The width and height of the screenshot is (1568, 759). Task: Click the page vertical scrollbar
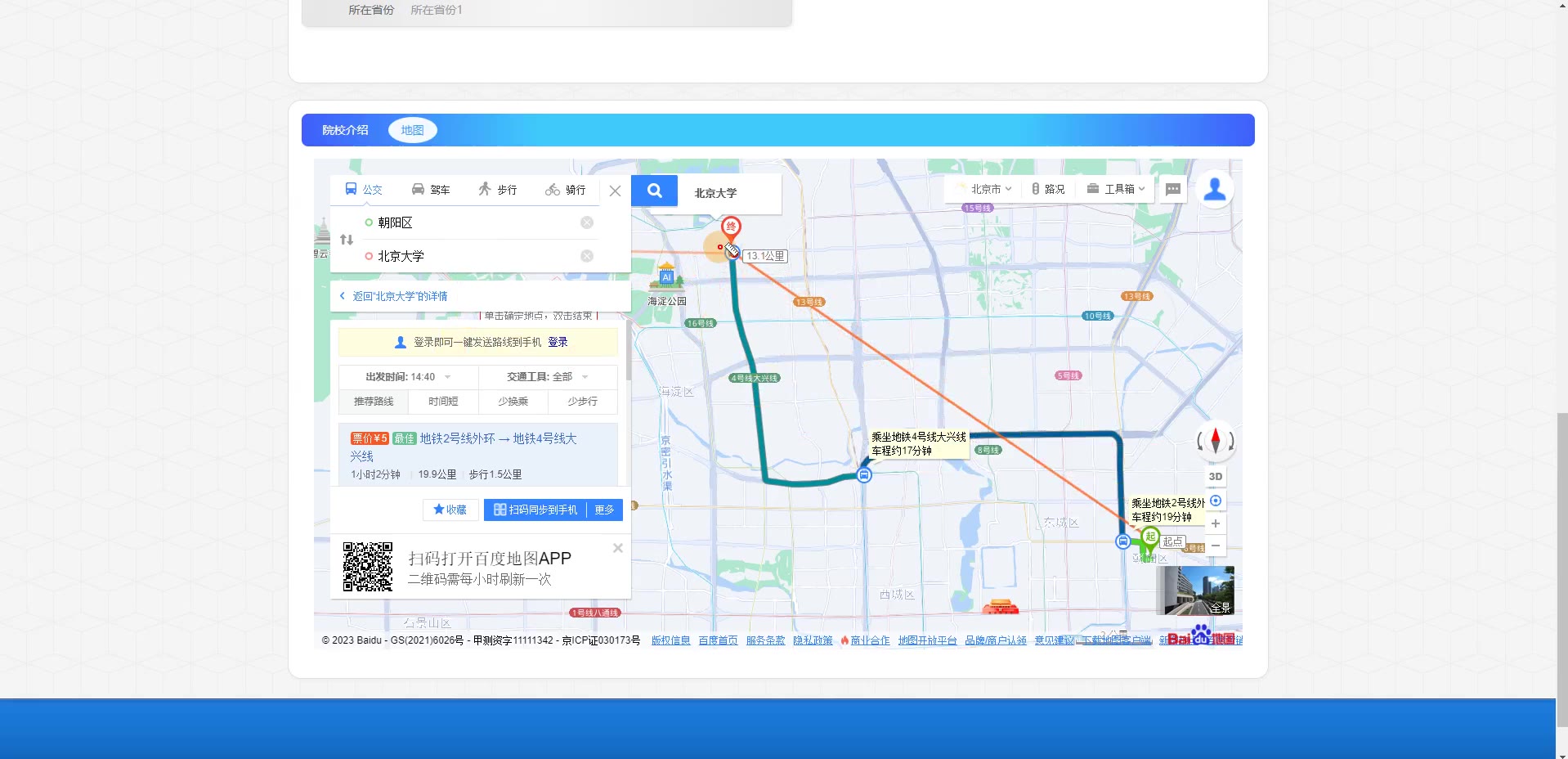[x=1561, y=569]
